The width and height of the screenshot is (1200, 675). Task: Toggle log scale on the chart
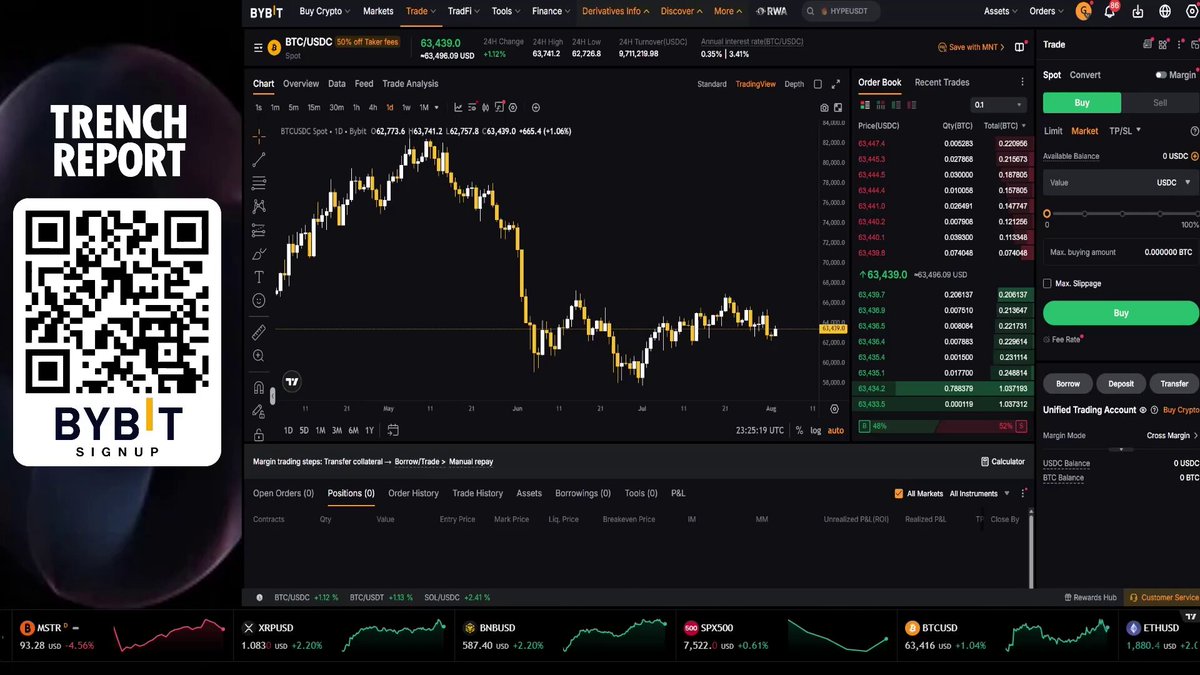click(816, 430)
